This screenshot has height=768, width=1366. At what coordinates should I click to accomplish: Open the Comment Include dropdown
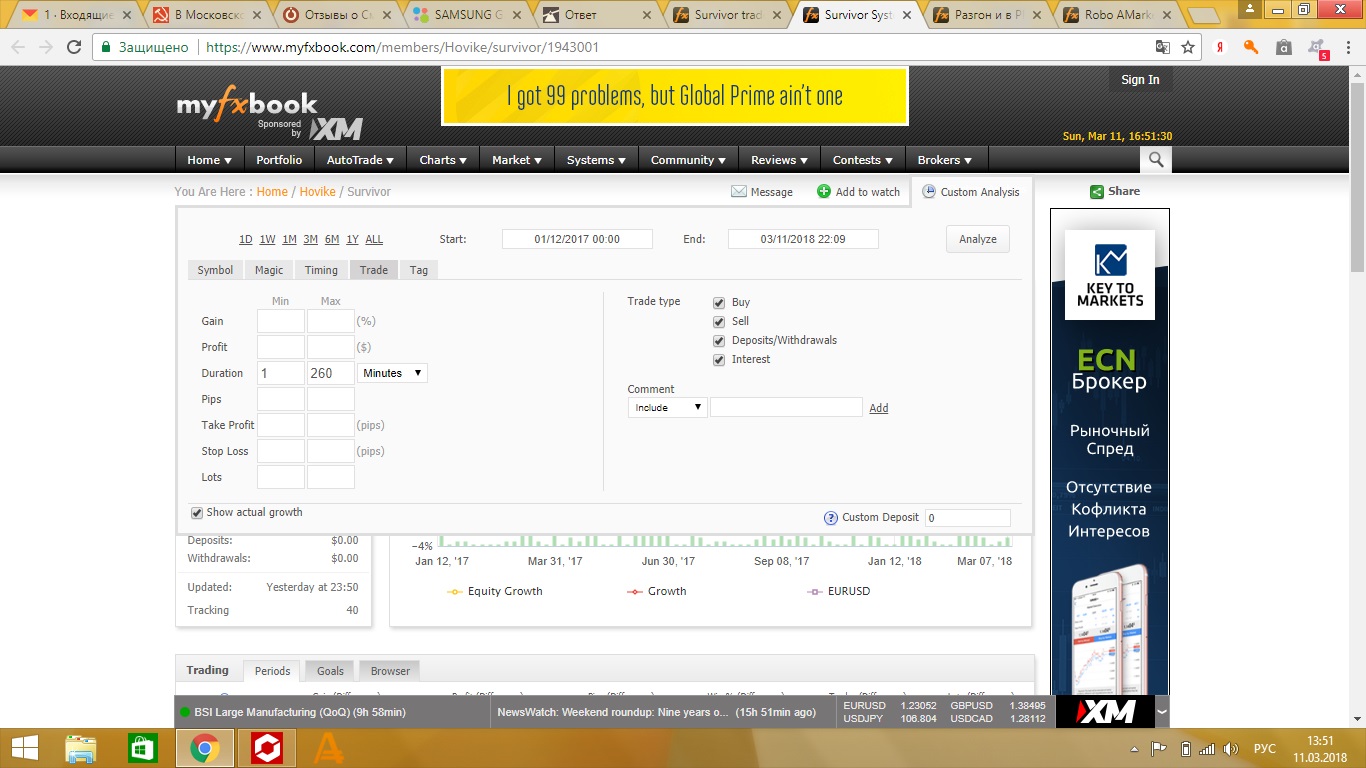[x=667, y=407]
